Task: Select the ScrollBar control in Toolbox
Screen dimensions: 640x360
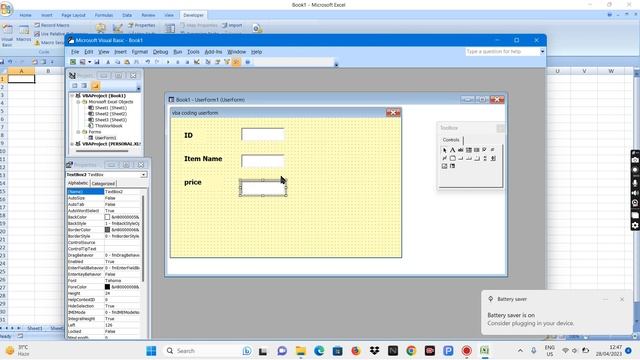Action: 484,158
